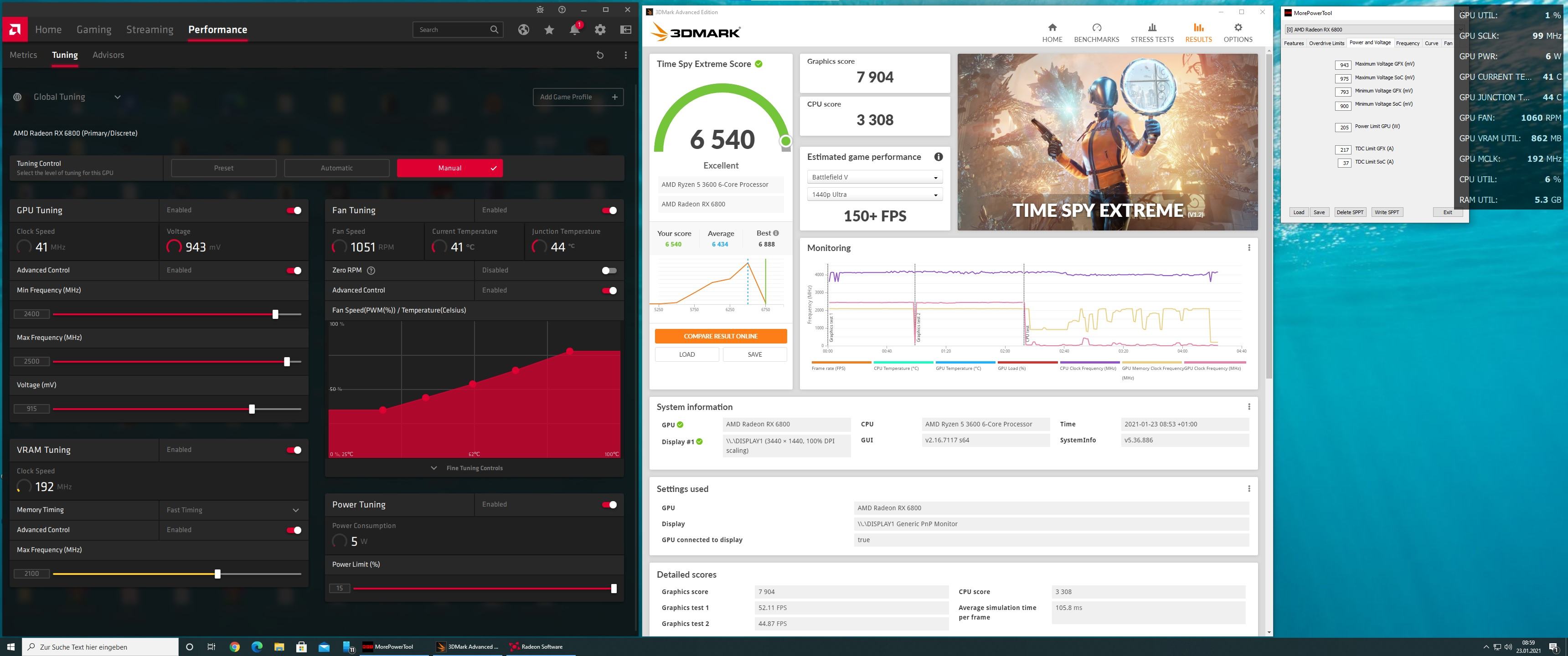Open the System information three-dot menu
Screen dimensions: 1568x656
point(1249,406)
